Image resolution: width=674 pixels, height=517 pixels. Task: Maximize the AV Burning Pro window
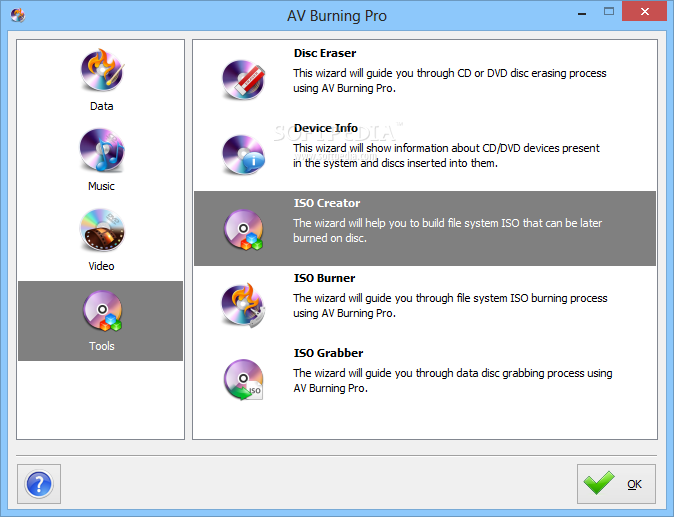tap(609, 12)
